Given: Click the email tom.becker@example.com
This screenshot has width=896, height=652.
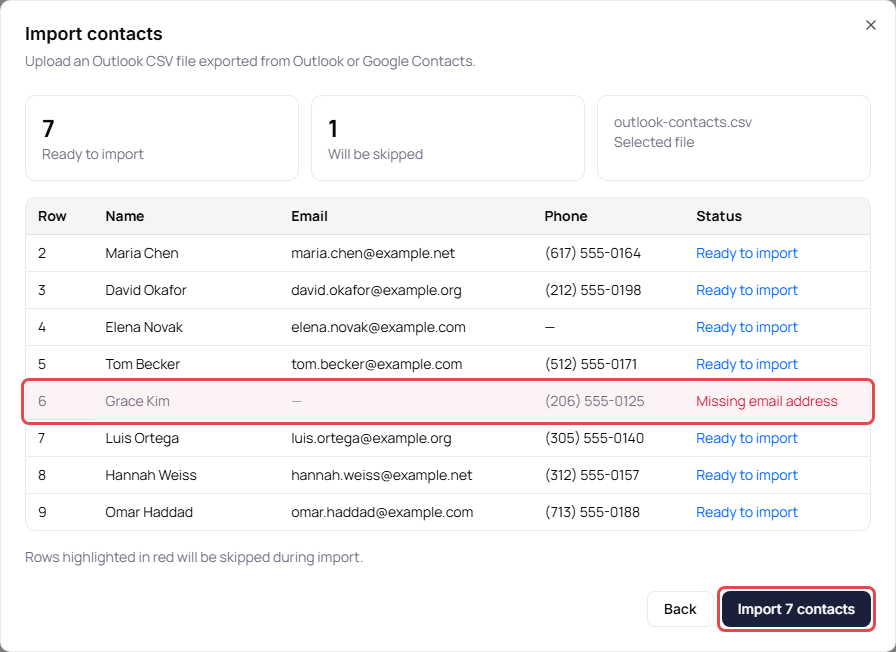Looking at the screenshot, I should [377, 364].
